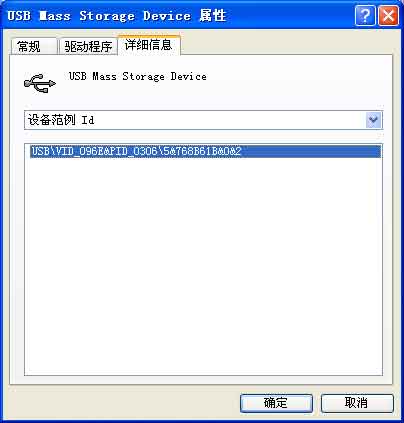Click the USB trident device icon
Image resolution: width=404 pixels, height=423 pixels.
40,83
